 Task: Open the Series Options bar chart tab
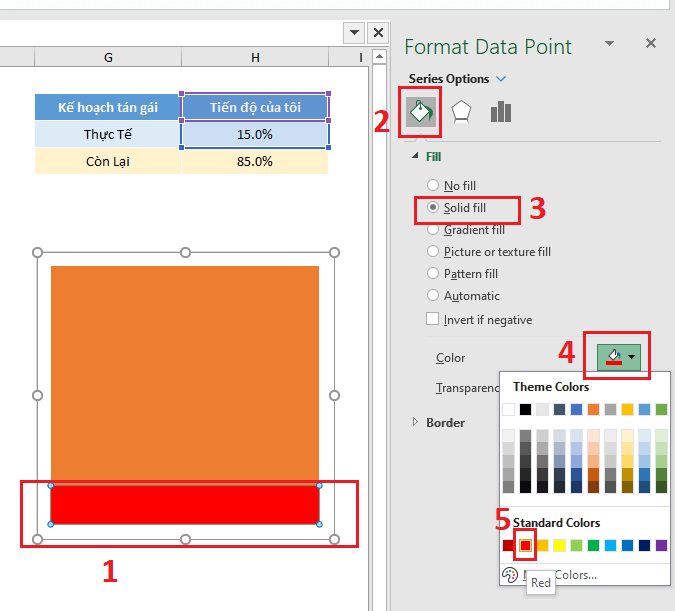tap(501, 112)
